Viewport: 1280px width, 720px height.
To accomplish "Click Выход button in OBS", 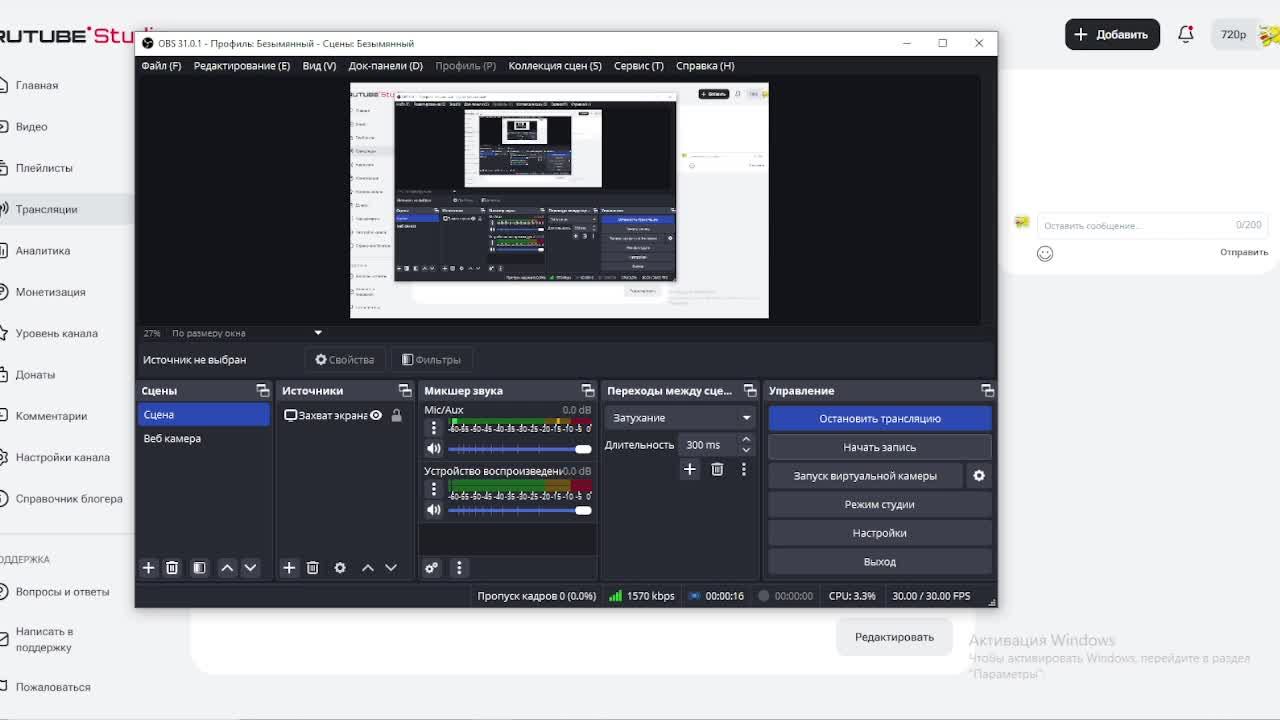I will 880,562.
